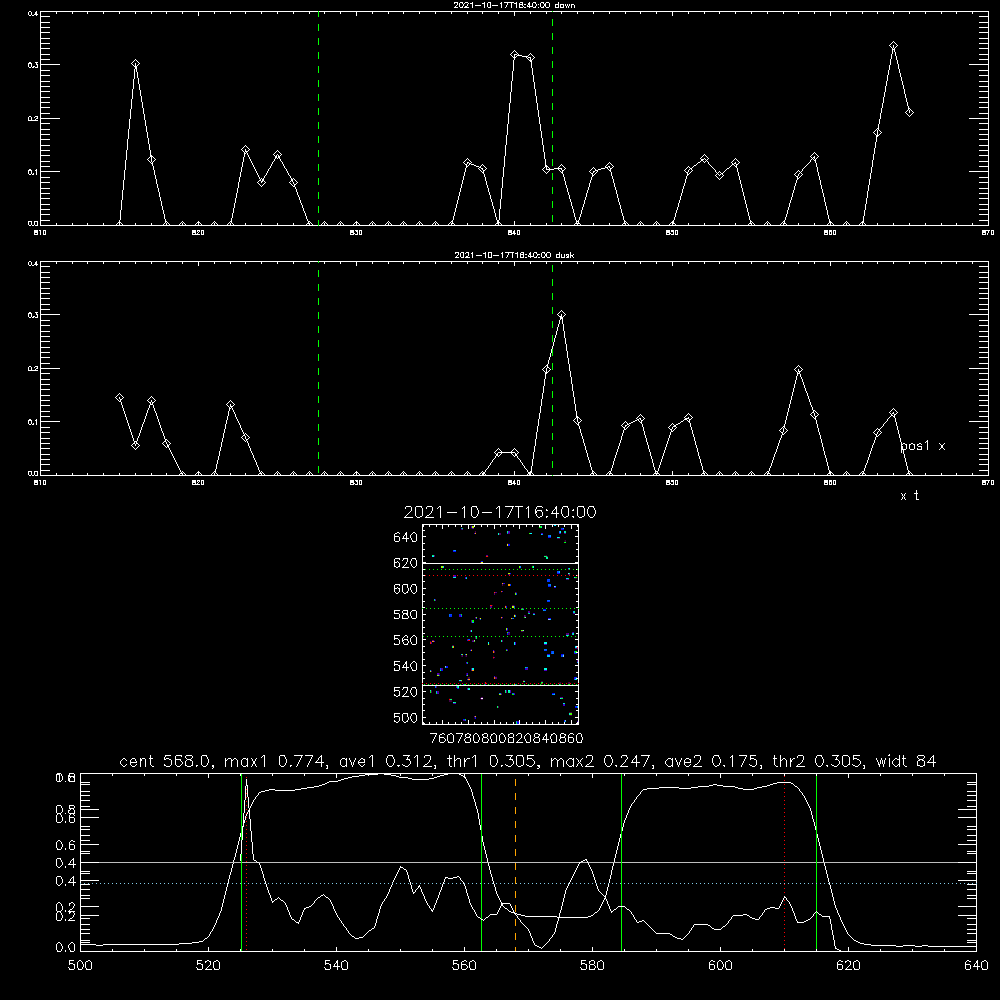The image size is (1000, 1000).
Task: Click the solid horizontal white line at 0.4 in the bottom plot
Action: (528, 862)
